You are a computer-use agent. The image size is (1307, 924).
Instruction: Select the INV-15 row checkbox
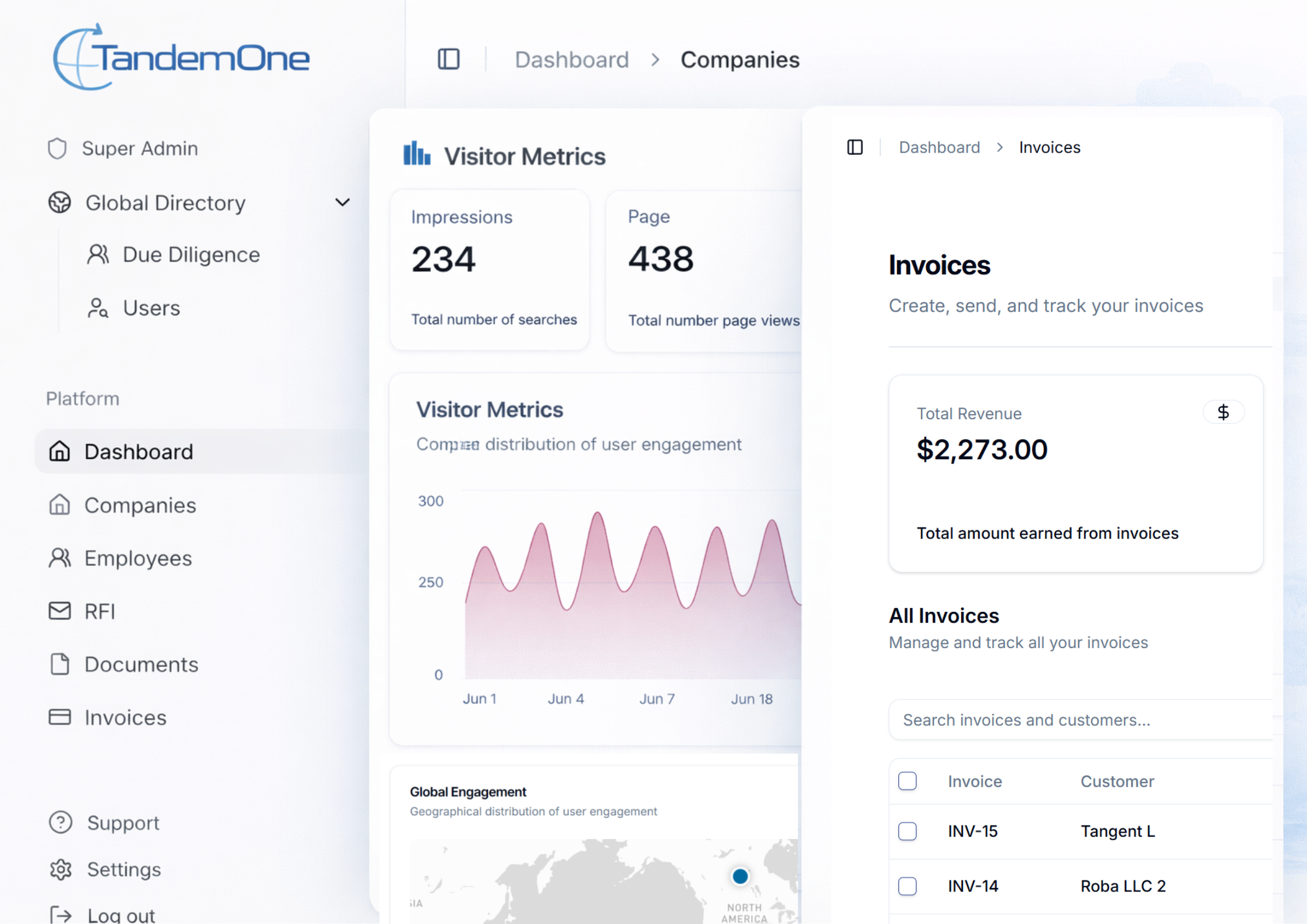(x=907, y=831)
